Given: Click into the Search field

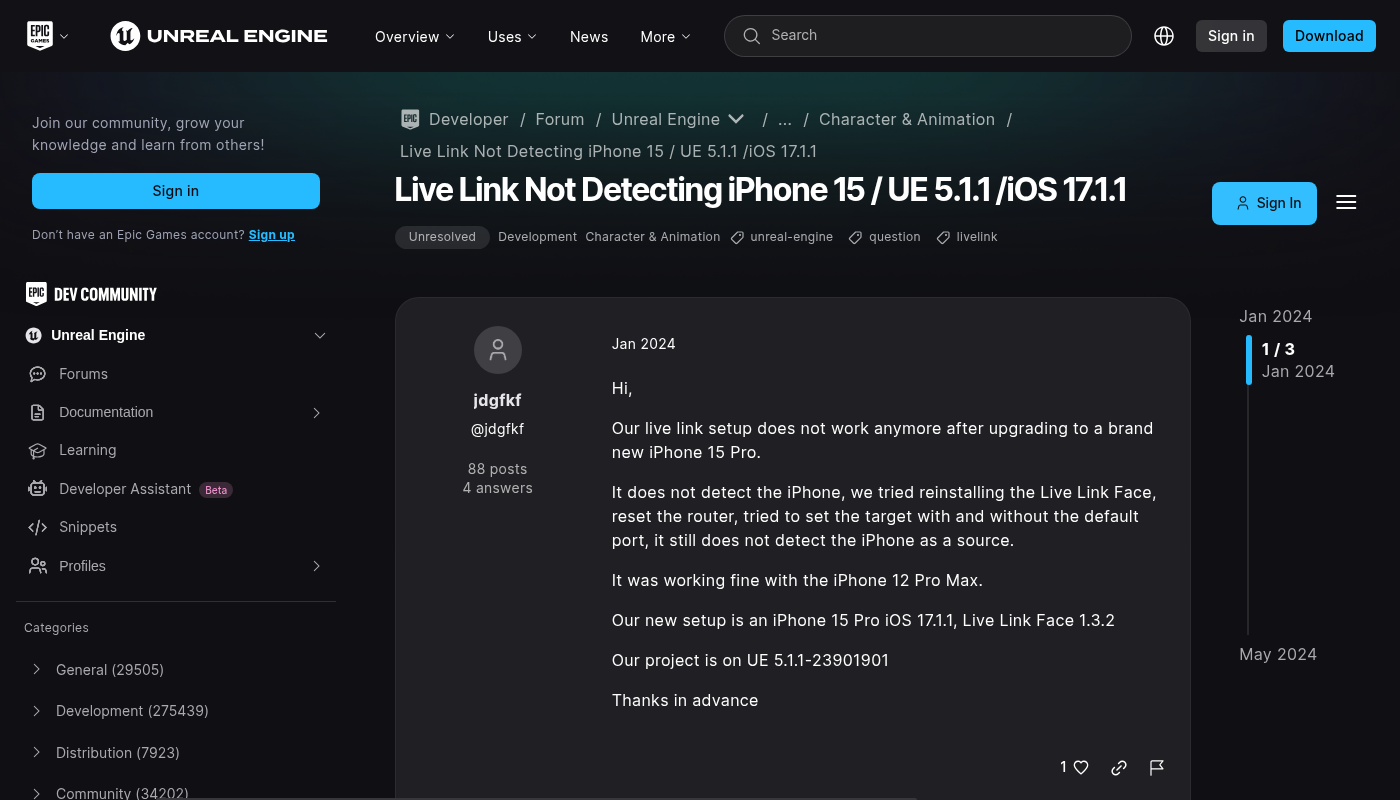Looking at the screenshot, I should click(940, 36).
